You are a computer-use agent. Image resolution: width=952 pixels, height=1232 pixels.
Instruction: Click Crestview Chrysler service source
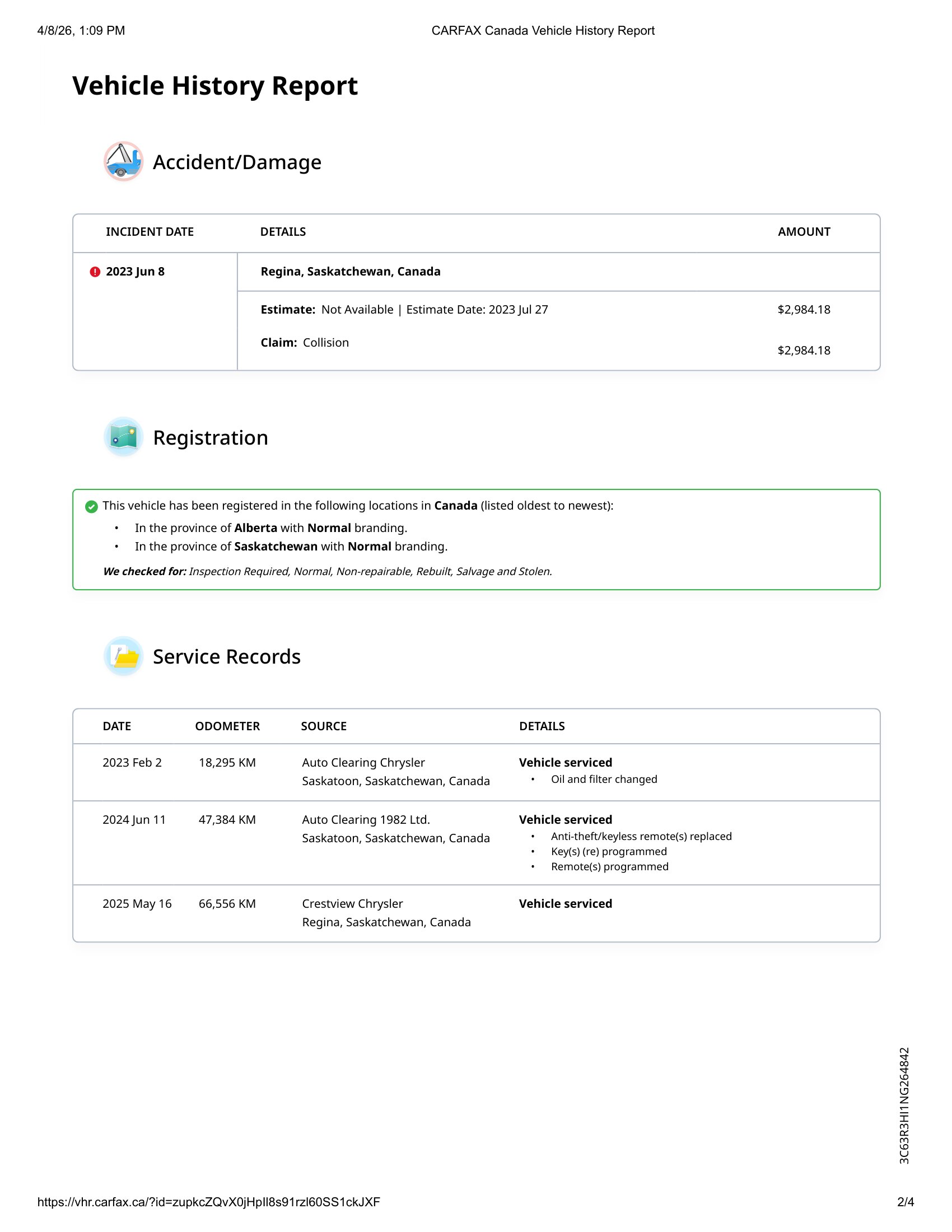tap(352, 904)
